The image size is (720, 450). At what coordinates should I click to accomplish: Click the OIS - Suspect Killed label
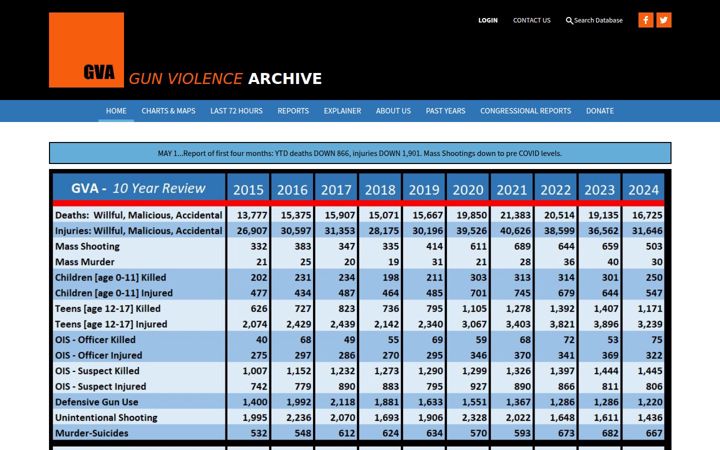pos(97,371)
